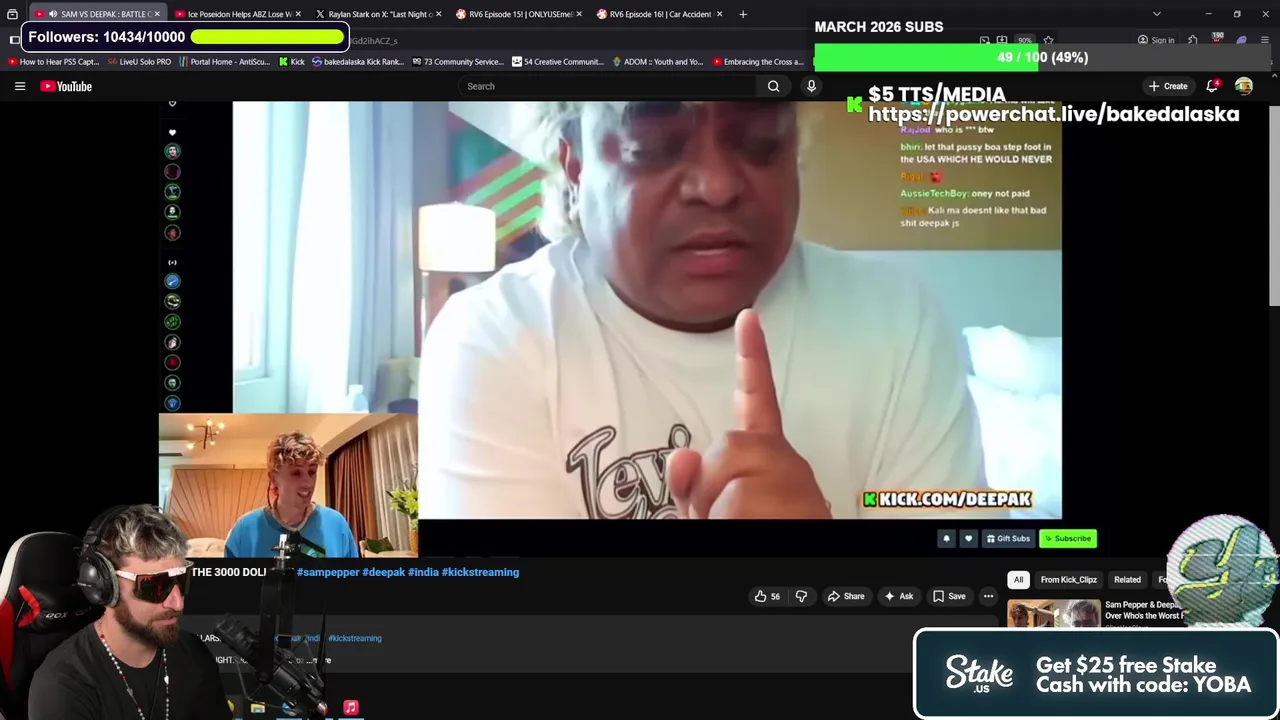The width and height of the screenshot is (1280, 720).
Task: Open the browser application hamburger menu
Action: click(x=1265, y=40)
